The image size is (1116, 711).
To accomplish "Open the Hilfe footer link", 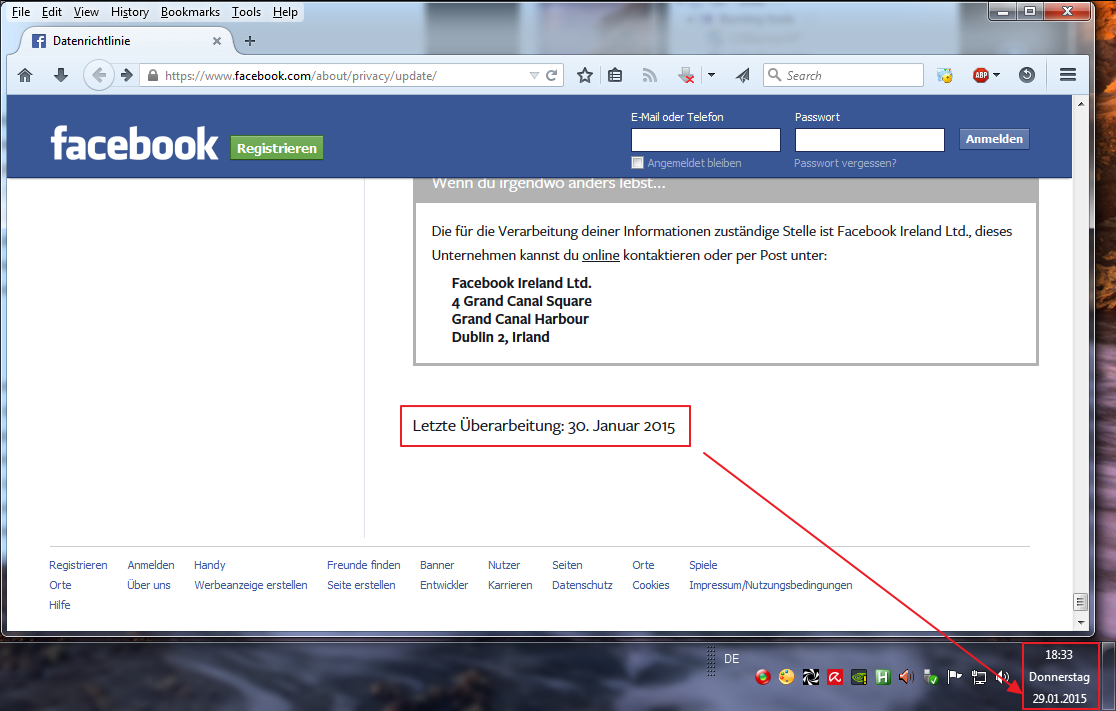I will click(60, 605).
